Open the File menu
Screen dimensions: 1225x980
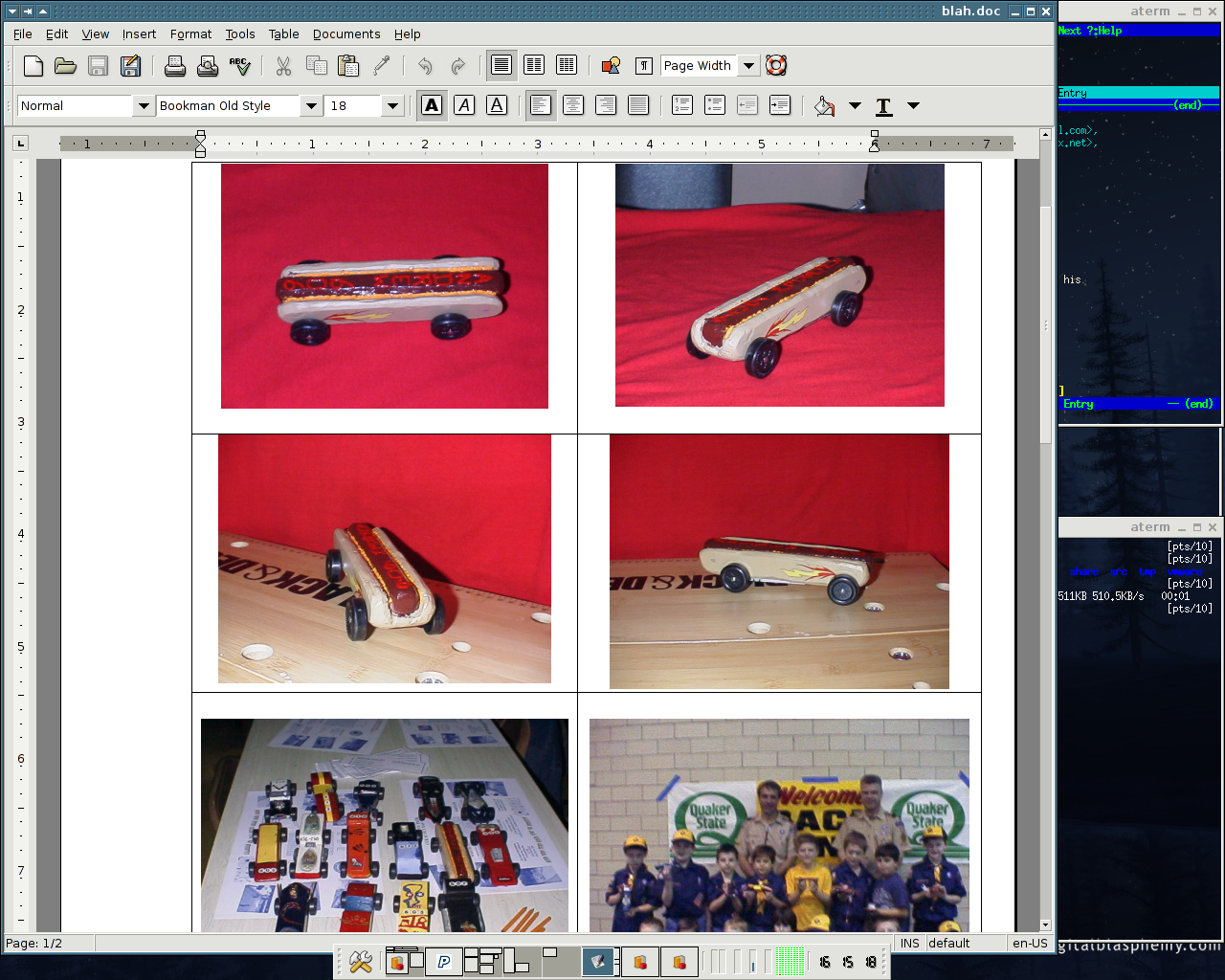click(x=23, y=34)
